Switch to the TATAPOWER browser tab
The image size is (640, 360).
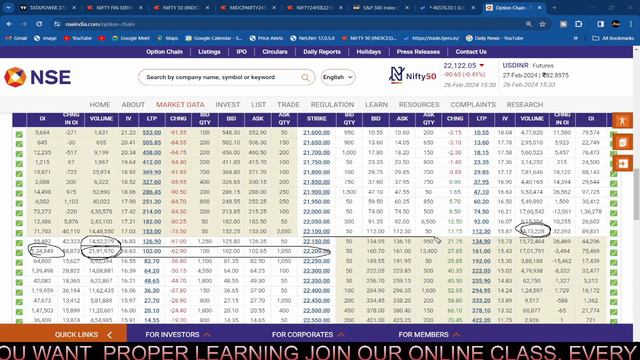(48, 8)
